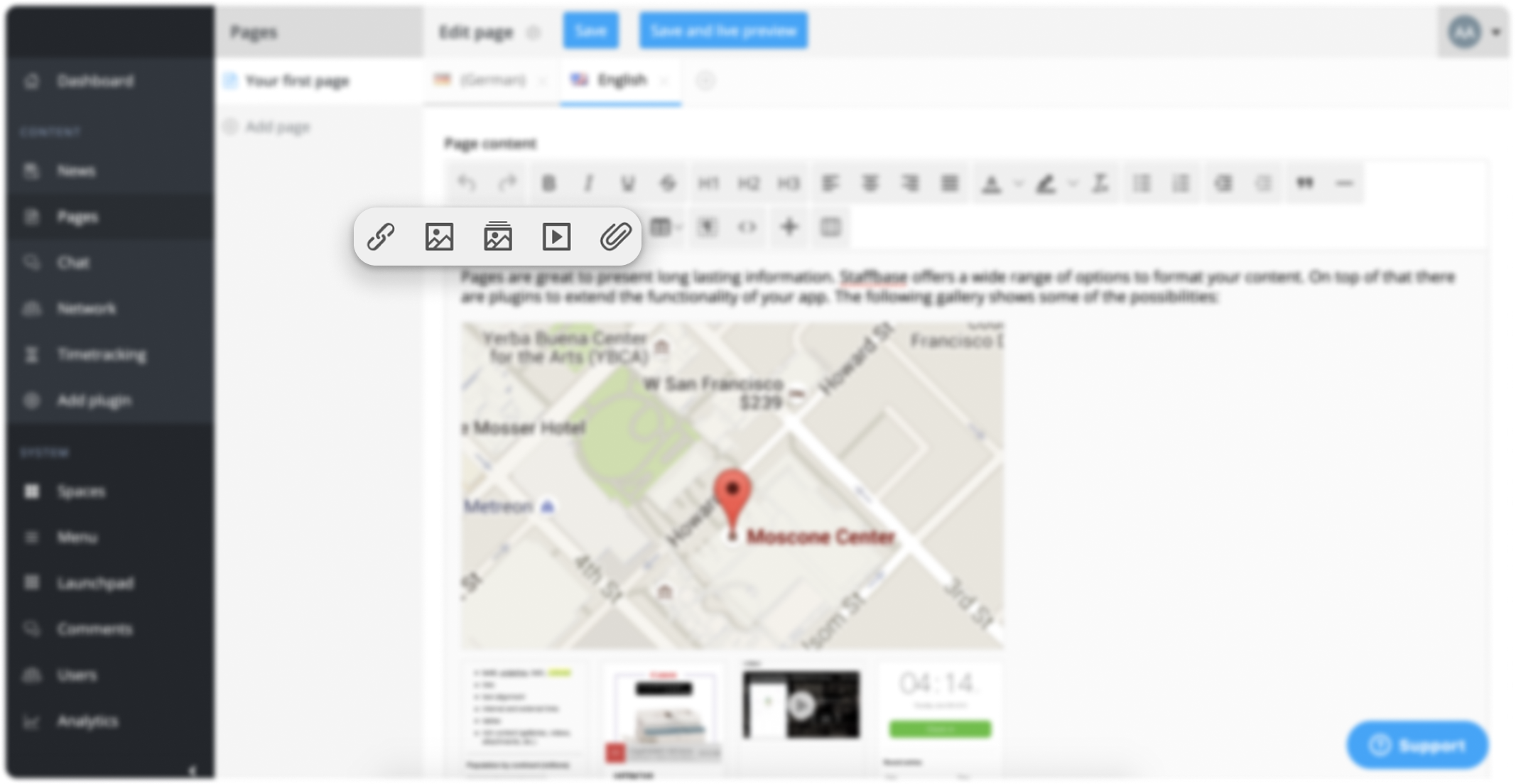Align text left
The height and width of the screenshot is (784, 1516).
point(830,184)
